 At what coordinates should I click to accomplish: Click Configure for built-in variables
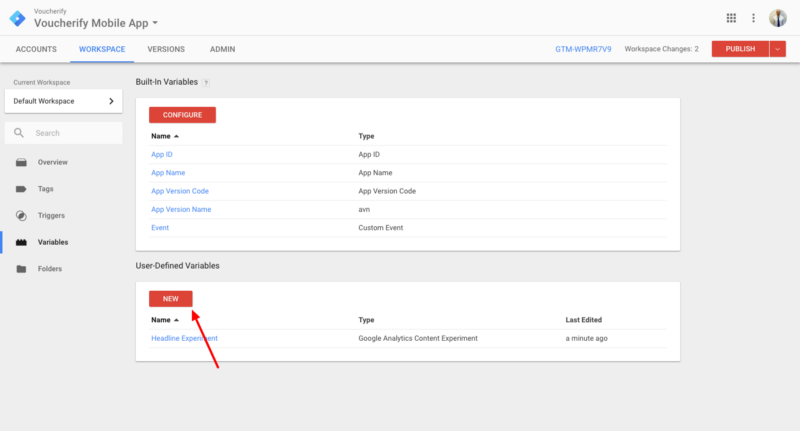[182, 115]
